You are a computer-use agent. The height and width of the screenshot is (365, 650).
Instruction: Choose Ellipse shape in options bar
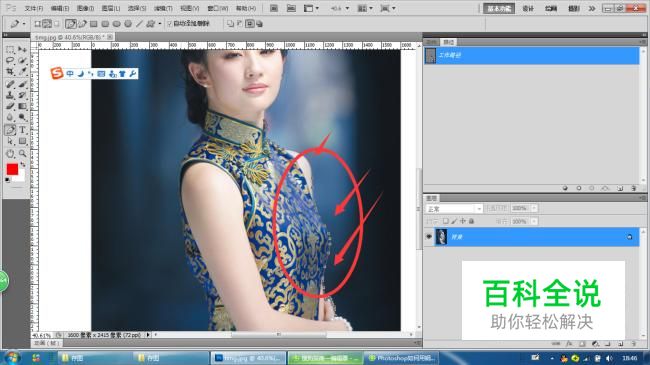click(x=116, y=24)
